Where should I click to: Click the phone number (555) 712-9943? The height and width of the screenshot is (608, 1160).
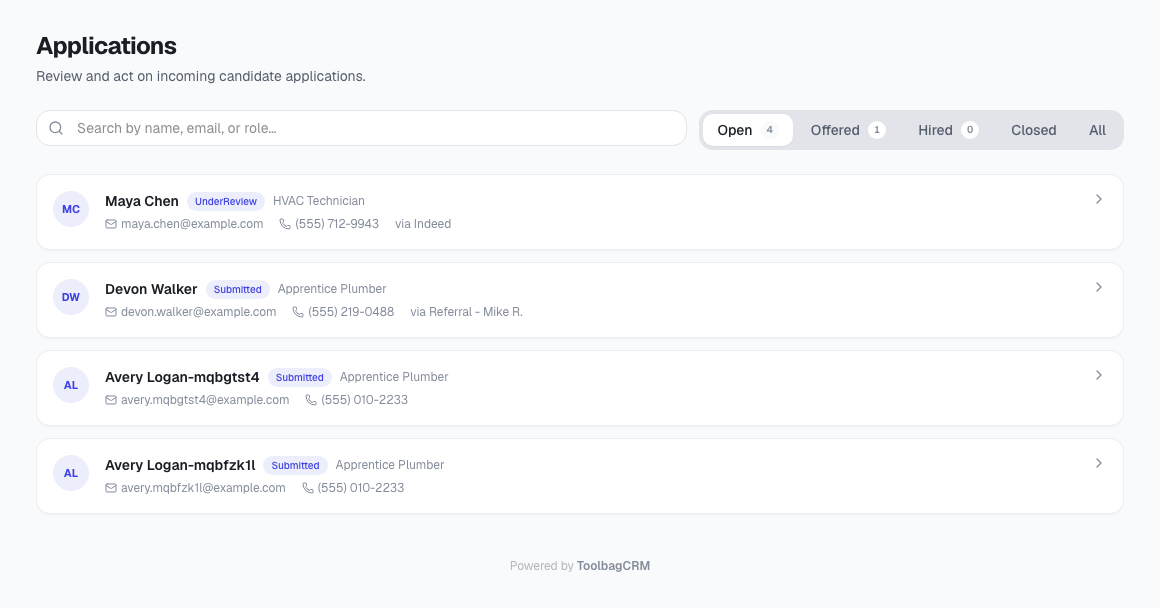pyautogui.click(x=337, y=224)
